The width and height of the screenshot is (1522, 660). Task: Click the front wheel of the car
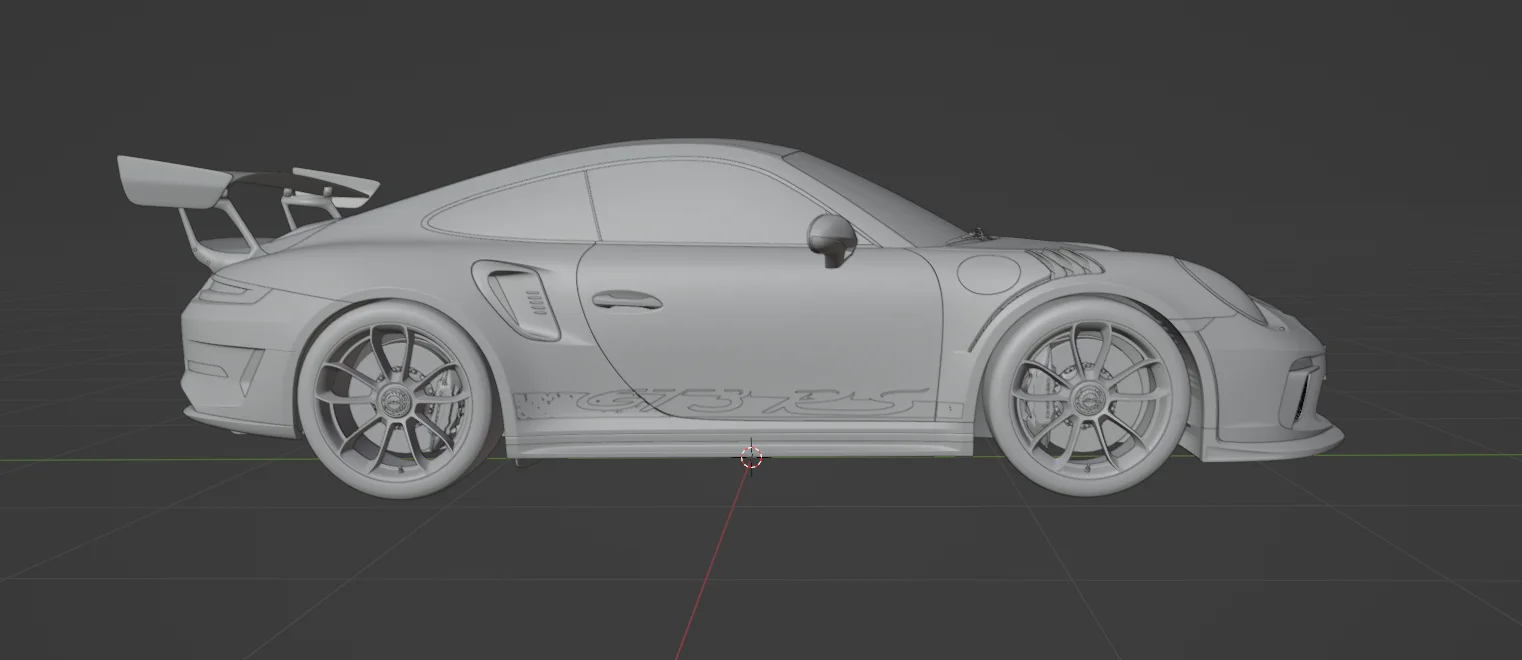[1090, 400]
